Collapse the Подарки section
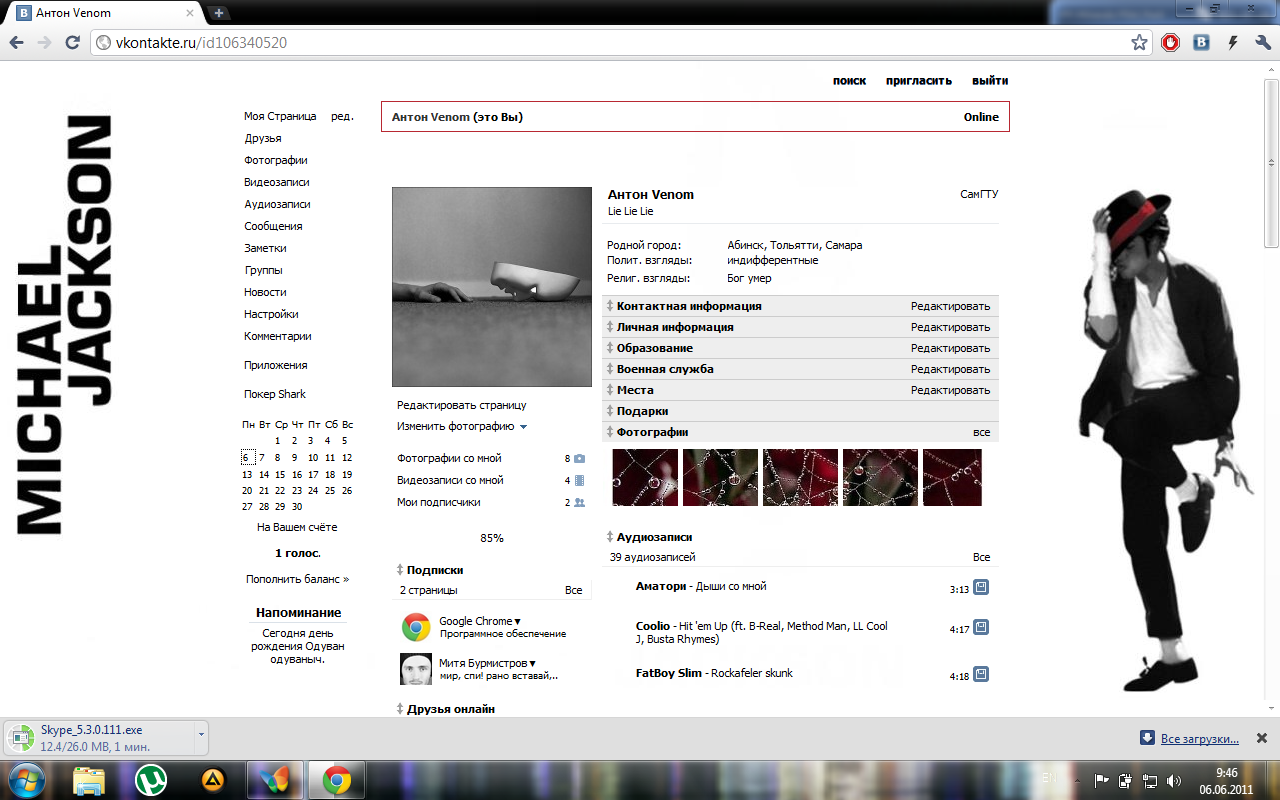This screenshot has height=800, width=1280. coord(610,411)
